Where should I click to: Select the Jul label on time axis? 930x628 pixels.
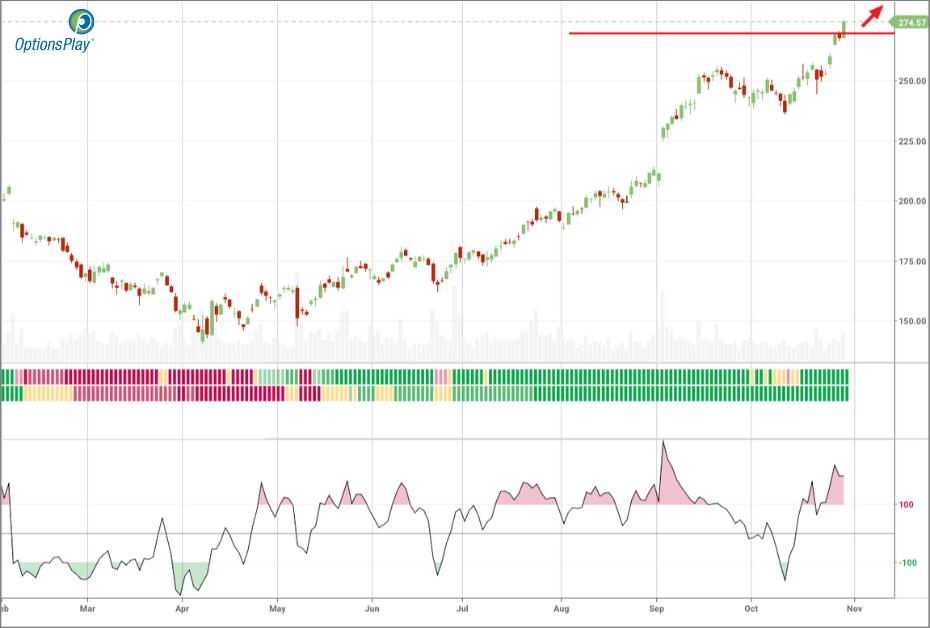coord(462,607)
